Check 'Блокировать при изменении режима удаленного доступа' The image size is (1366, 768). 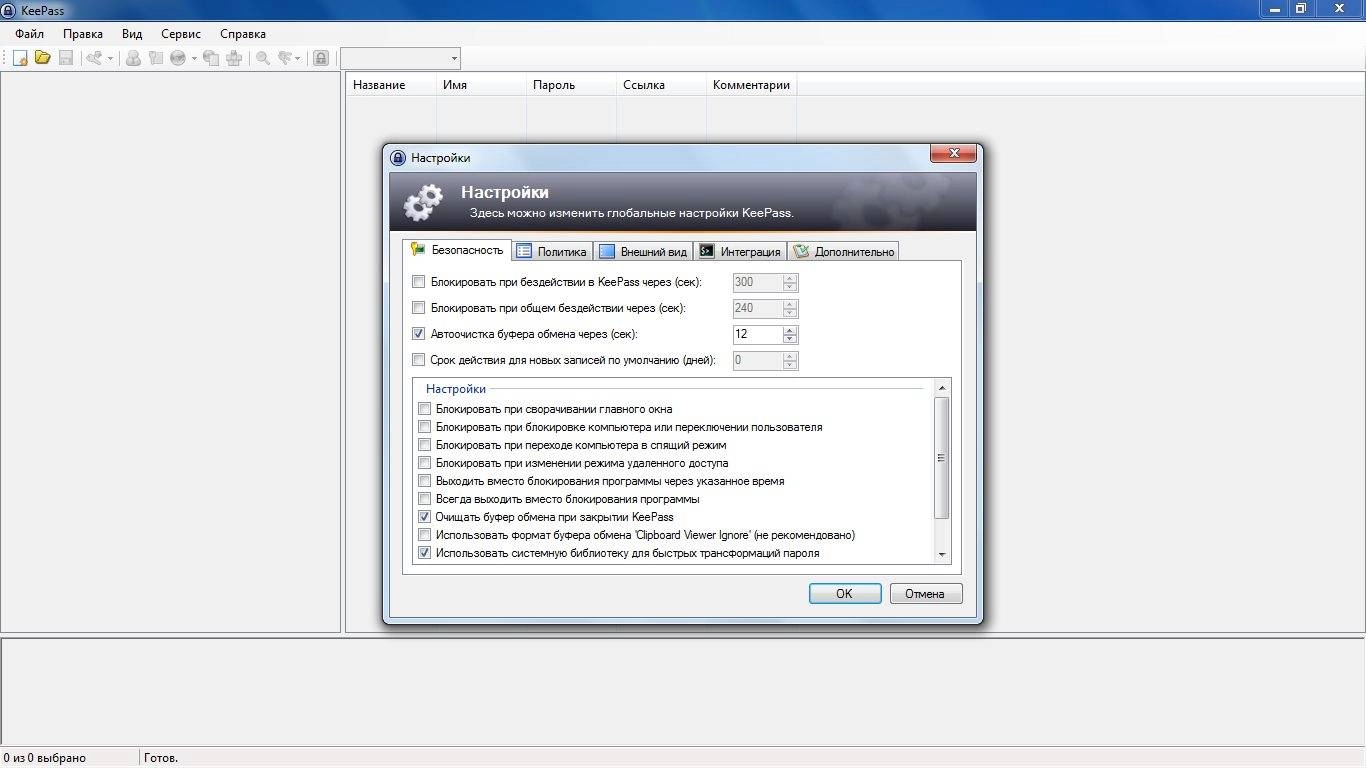click(425, 463)
